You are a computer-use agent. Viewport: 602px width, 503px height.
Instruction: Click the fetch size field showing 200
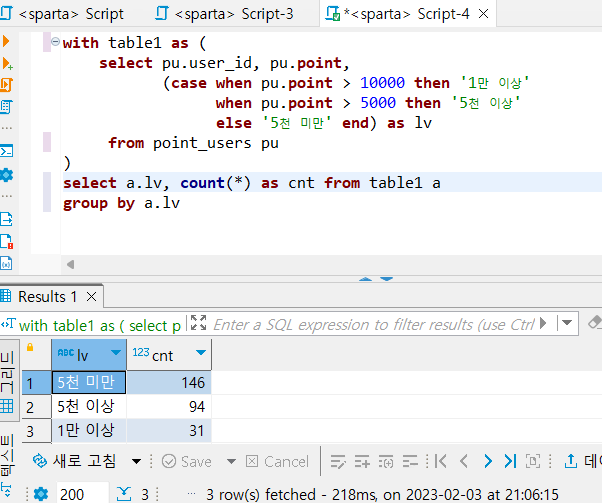[82, 494]
